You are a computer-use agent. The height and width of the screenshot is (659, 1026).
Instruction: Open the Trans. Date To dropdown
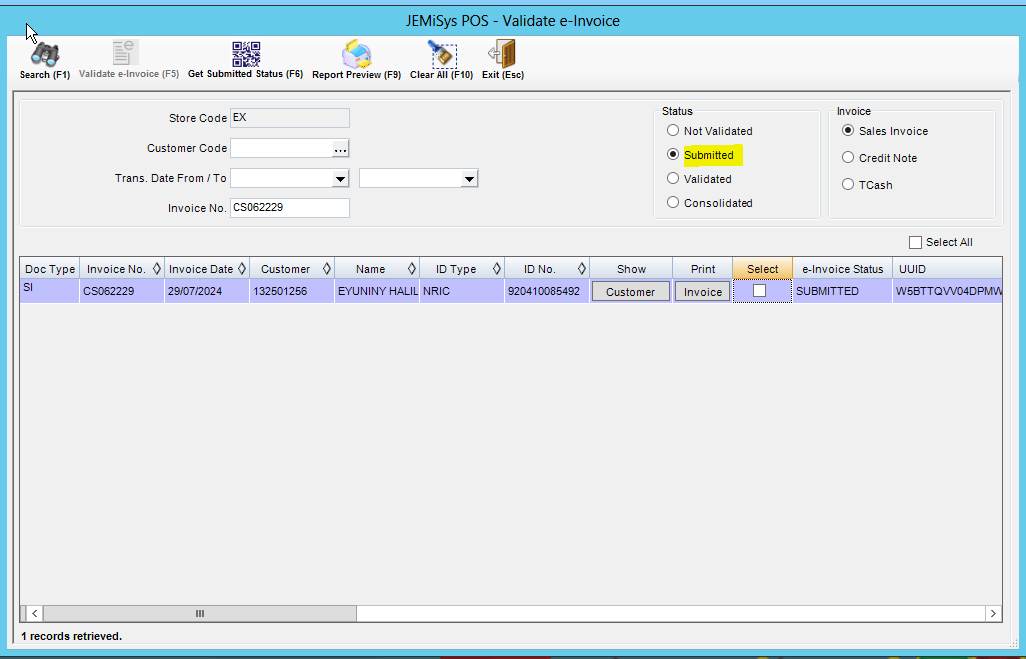pyautogui.click(x=470, y=178)
